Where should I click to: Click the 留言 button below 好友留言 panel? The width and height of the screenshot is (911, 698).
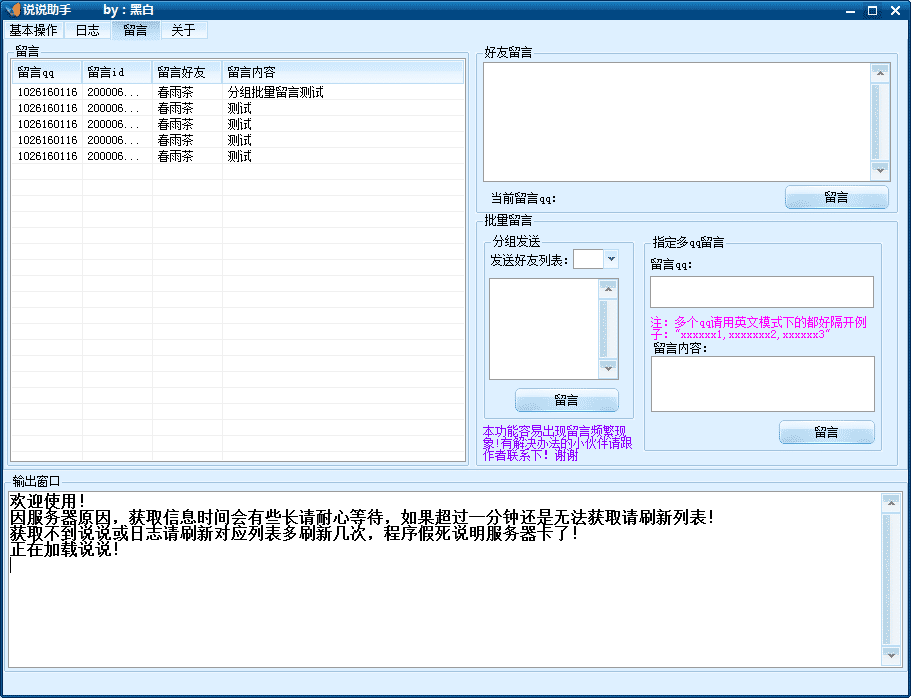(836, 197)
